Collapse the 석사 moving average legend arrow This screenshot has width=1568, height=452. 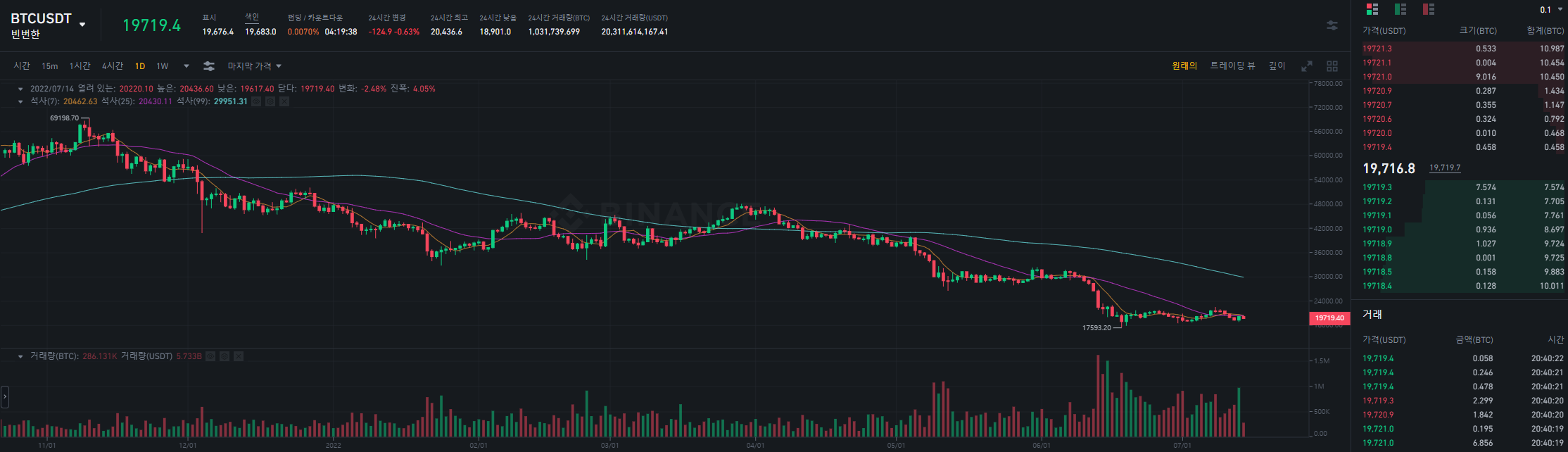(x=20, y=101)
